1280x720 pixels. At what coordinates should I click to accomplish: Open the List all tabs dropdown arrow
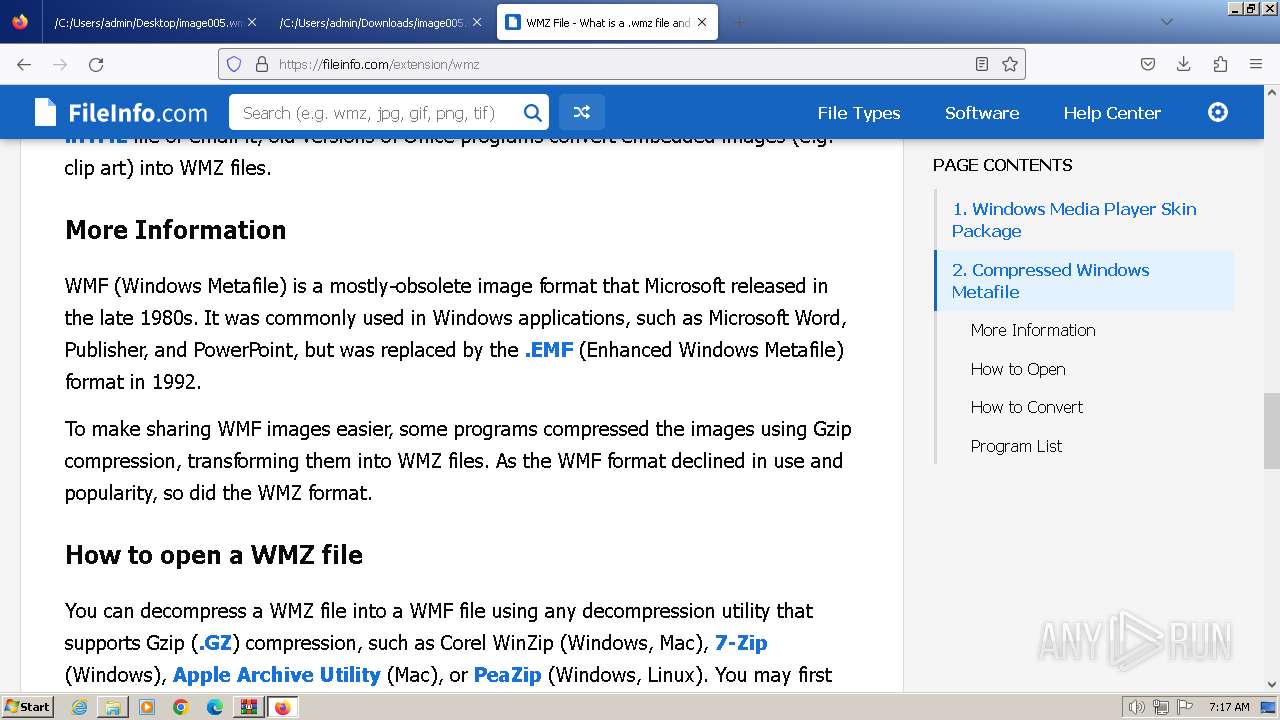coord(1166,22)
